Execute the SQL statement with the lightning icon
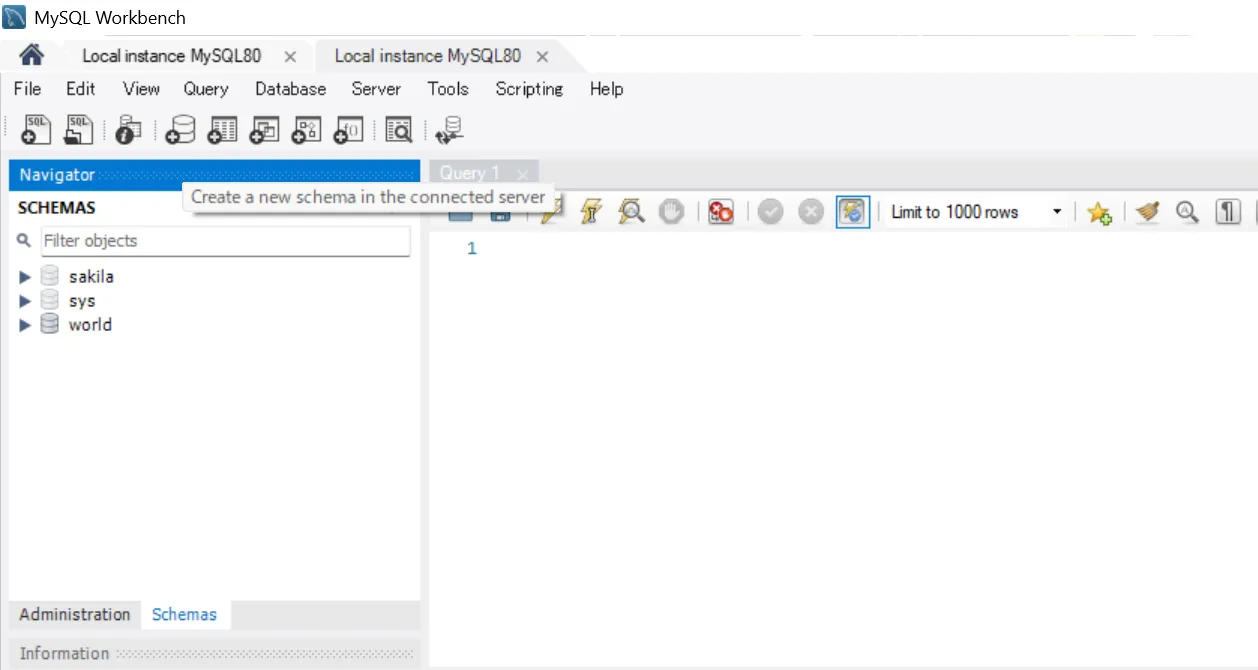The image size is (1258, 670). coord(550,211)
